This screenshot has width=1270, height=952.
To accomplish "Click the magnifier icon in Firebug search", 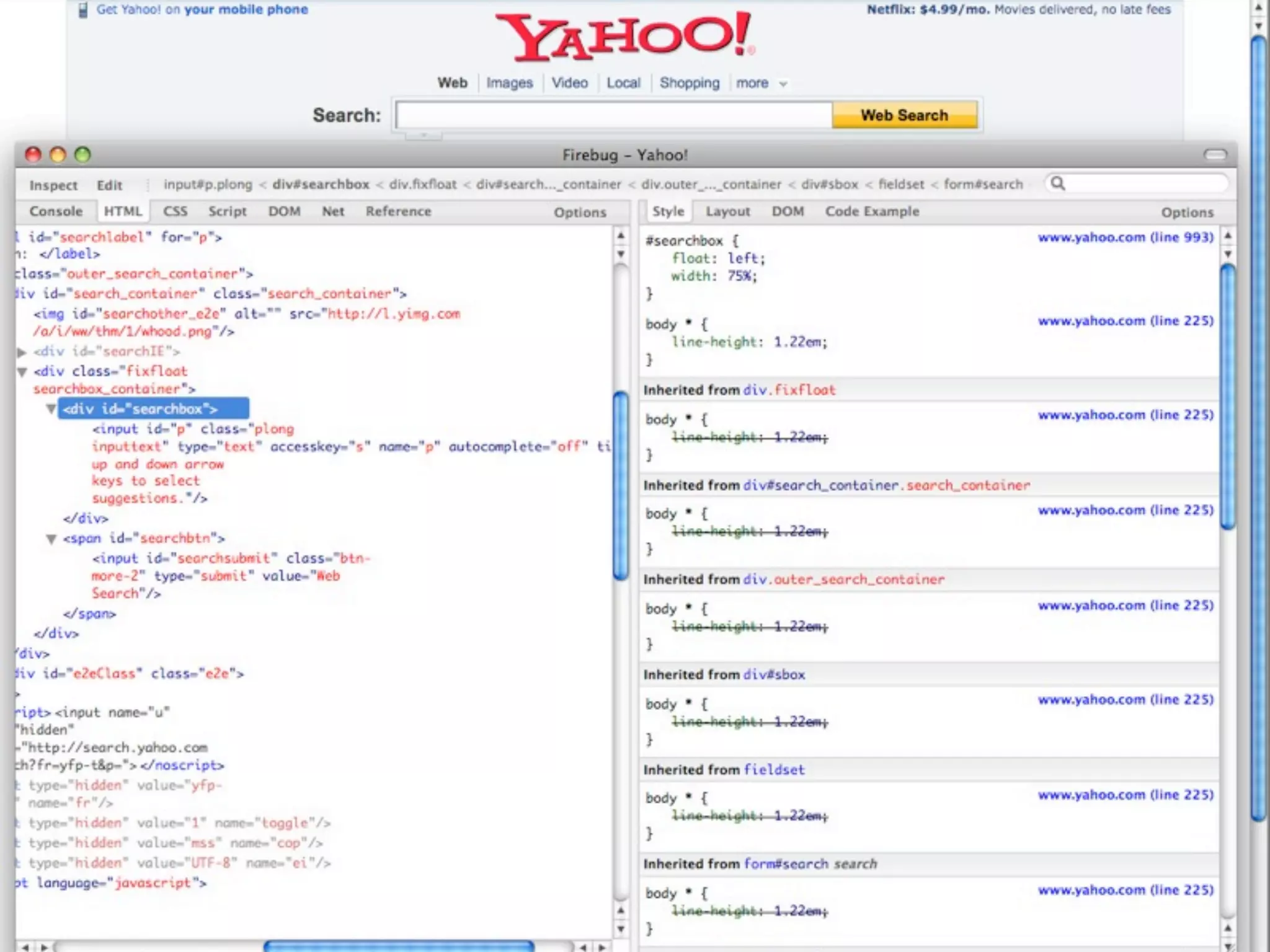I will point(1058,183).
